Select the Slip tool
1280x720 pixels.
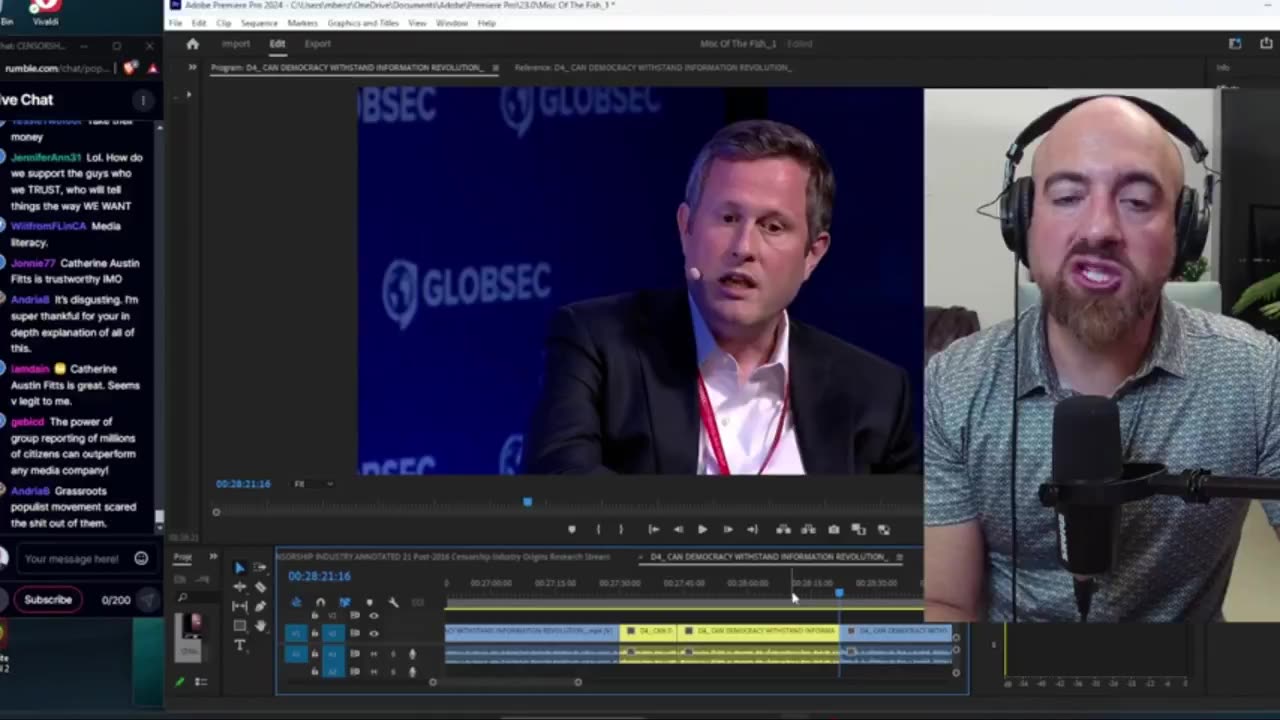(239, 606)
